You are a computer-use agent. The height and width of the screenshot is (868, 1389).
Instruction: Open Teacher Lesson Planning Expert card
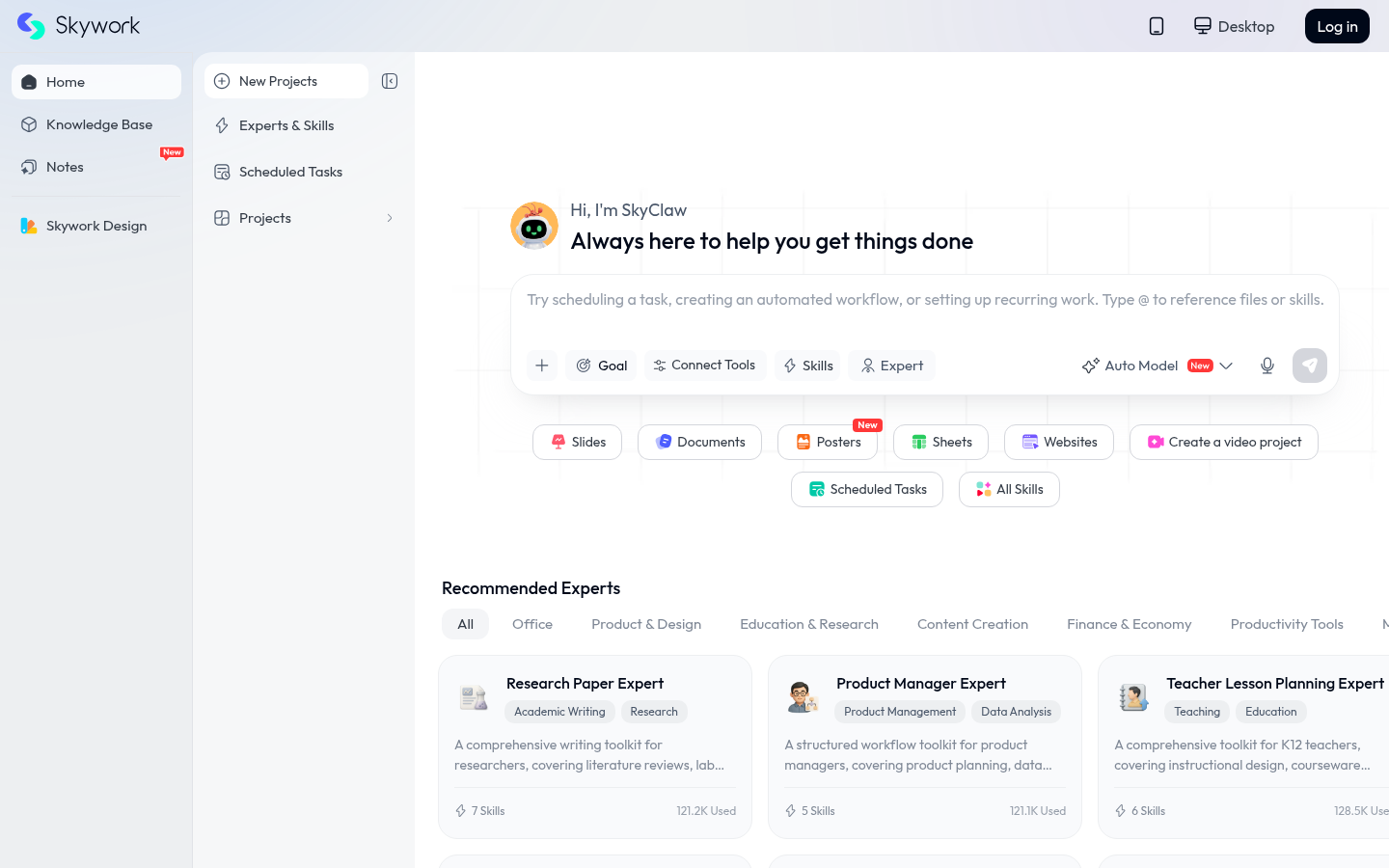click(x=1243, y=746)
